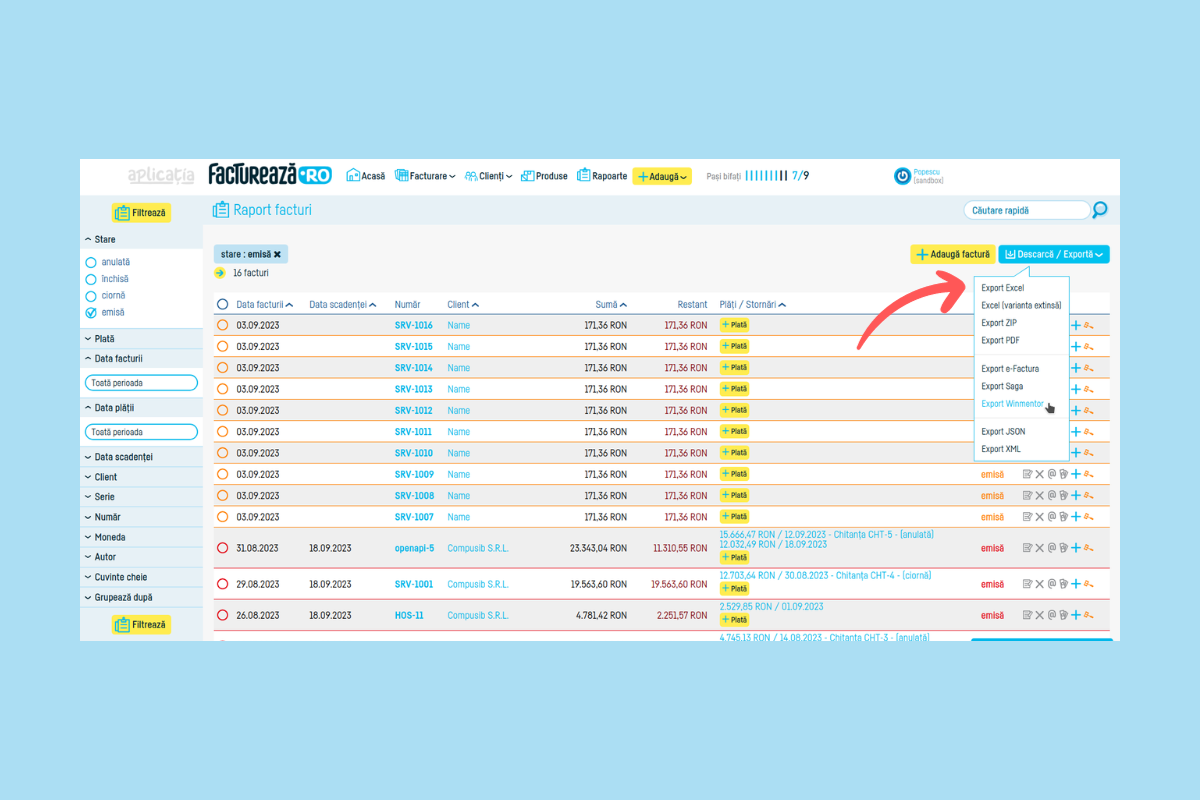Remove the 'stare : emisă' filter tag
Image resolution: width=1200 pixels, height=800 pixels.
pyautogui.click(x=277, y=254)
